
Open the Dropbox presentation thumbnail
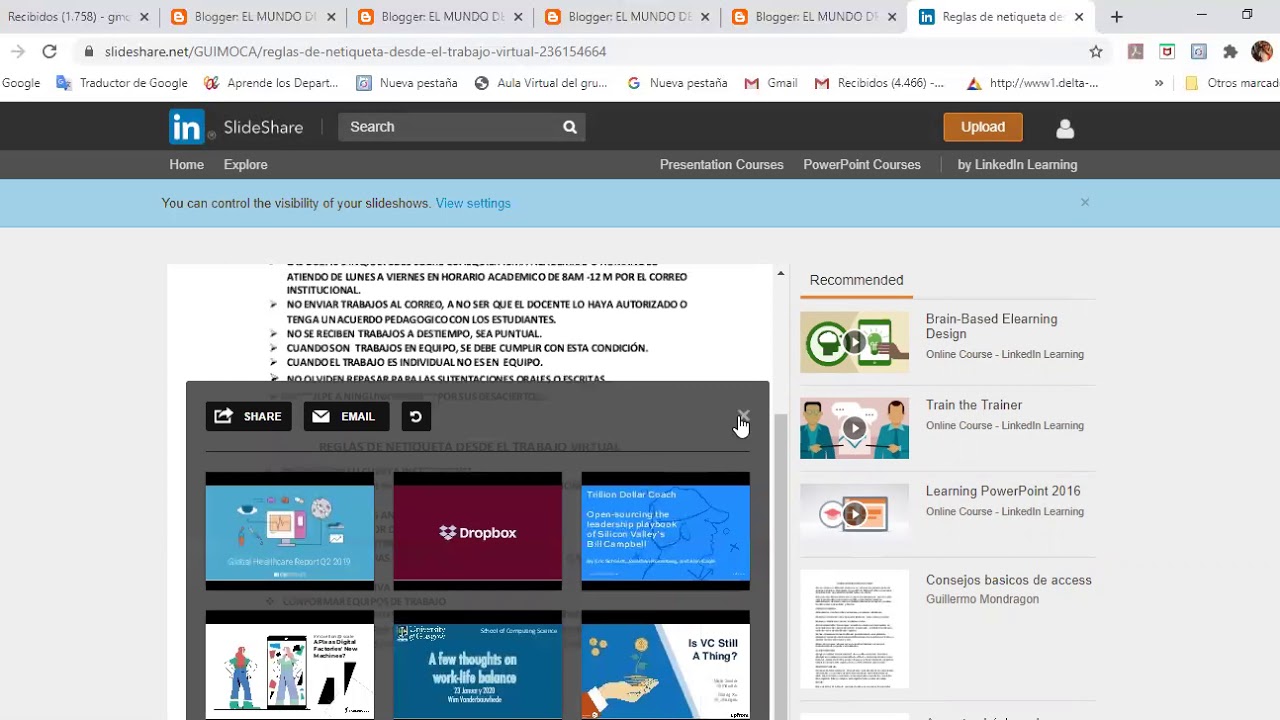click(x=478, y=531)
